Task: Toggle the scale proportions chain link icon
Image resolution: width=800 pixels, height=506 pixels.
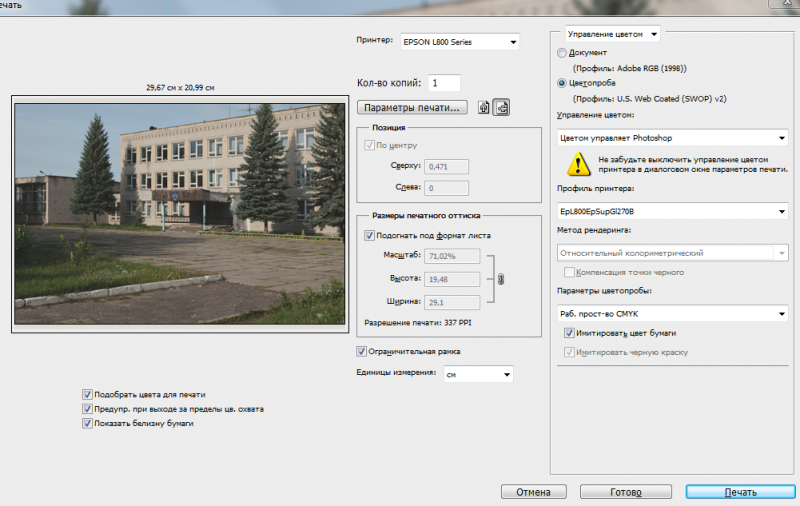Action: pyautogui.click(x=501, y=279)
